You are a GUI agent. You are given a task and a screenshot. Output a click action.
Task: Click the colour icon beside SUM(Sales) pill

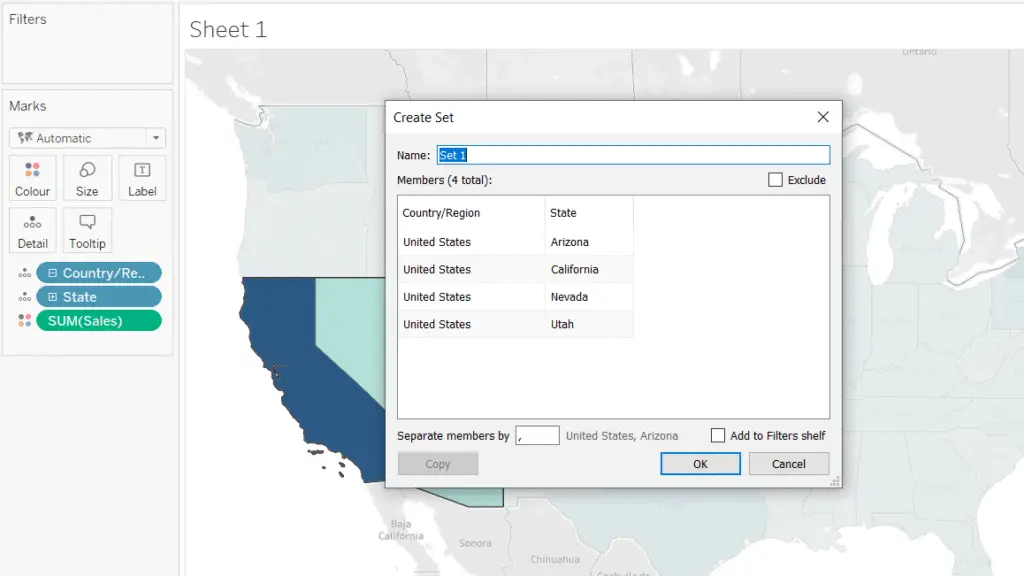tap(24, 321)
